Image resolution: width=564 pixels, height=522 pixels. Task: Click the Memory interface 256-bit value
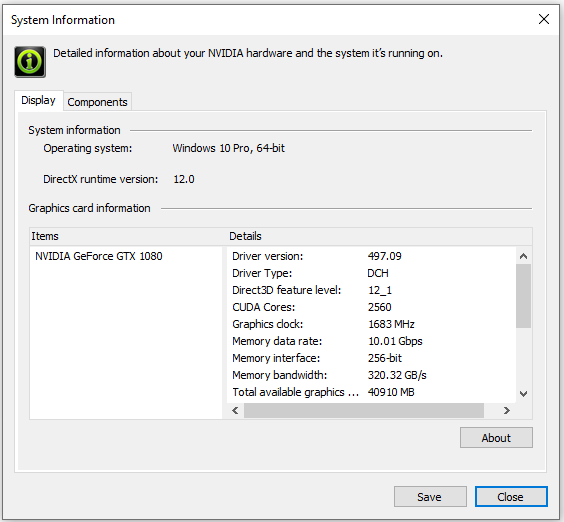[385, 358]
